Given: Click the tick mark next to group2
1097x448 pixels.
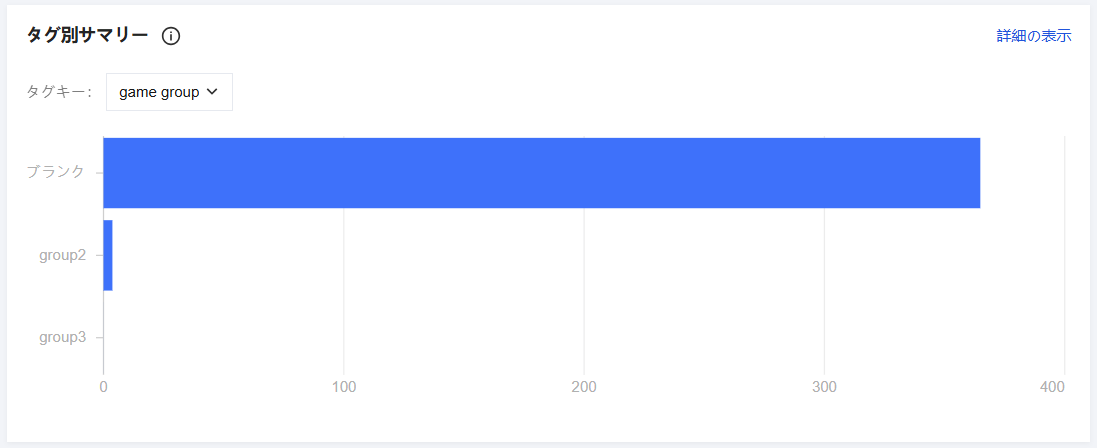Looking at the screenshot, I should (99, 255).
